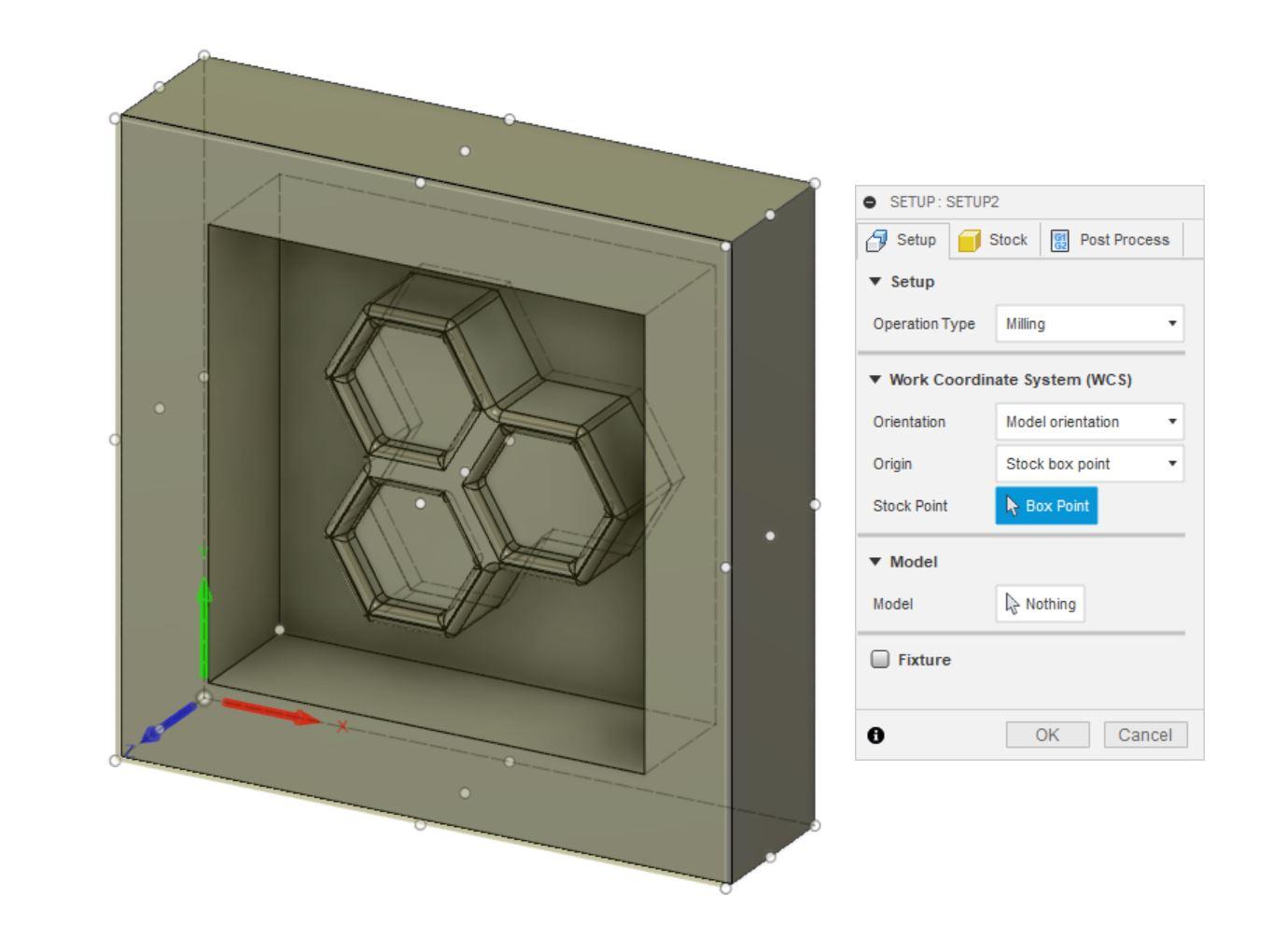Collapse the Model section
Viewport: 1273px width, 952px height.
pos(874,561)
